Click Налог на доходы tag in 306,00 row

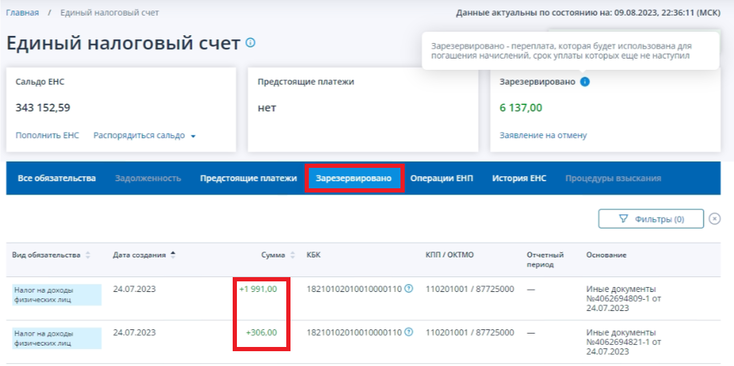(57, 338)
